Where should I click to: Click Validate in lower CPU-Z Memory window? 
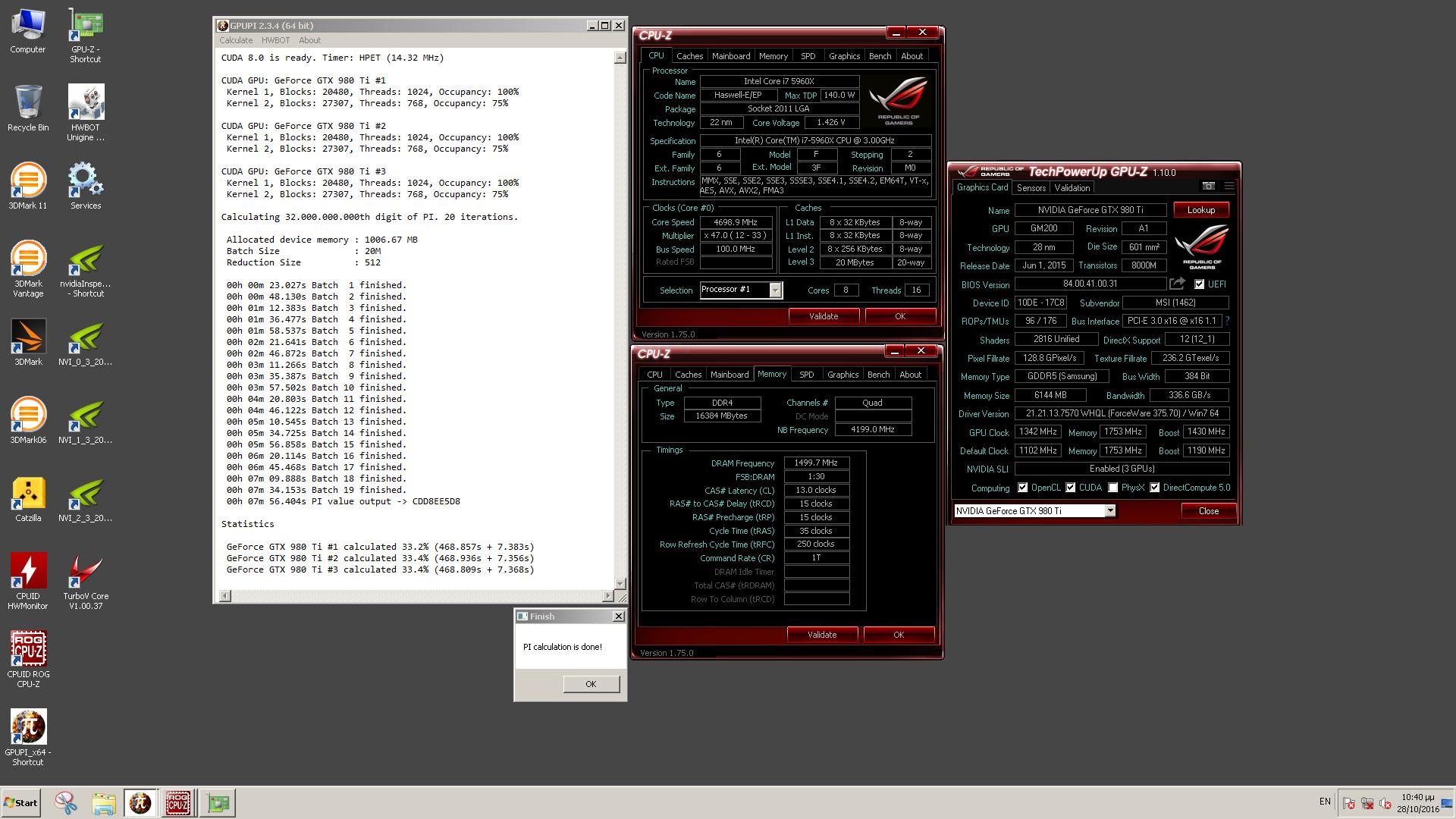click(x=822, y=635)
